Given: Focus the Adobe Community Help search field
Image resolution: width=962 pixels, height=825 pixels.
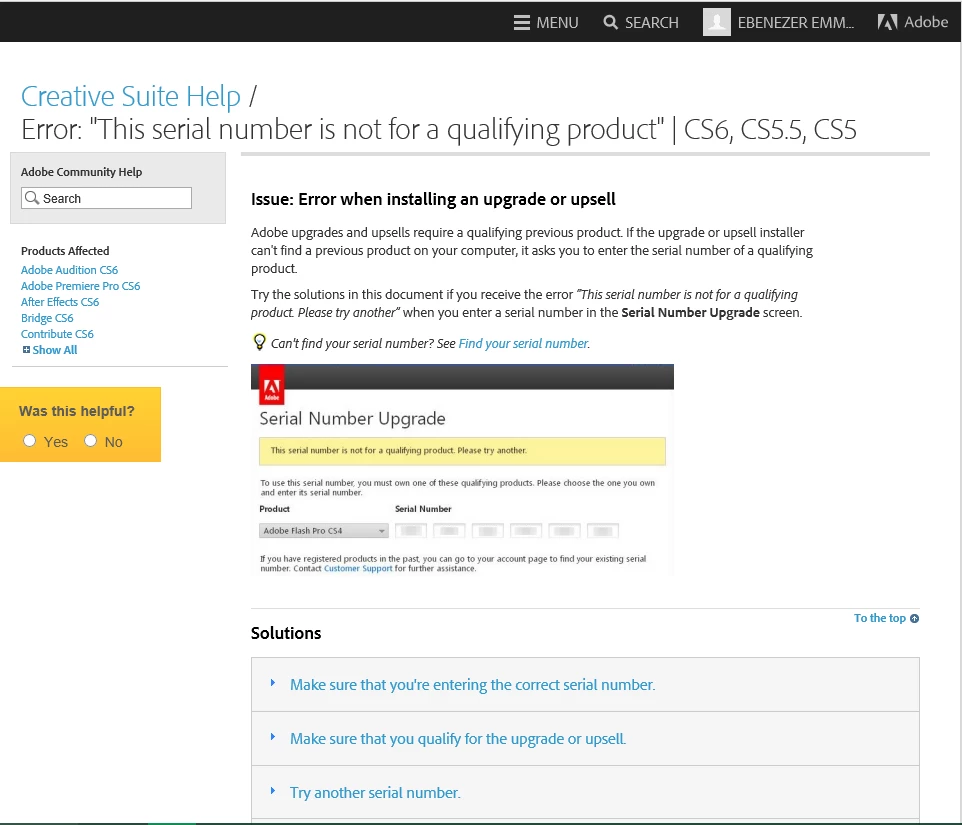Looking at the screenshot, I should pyautogui.click(x=106, y=198).
